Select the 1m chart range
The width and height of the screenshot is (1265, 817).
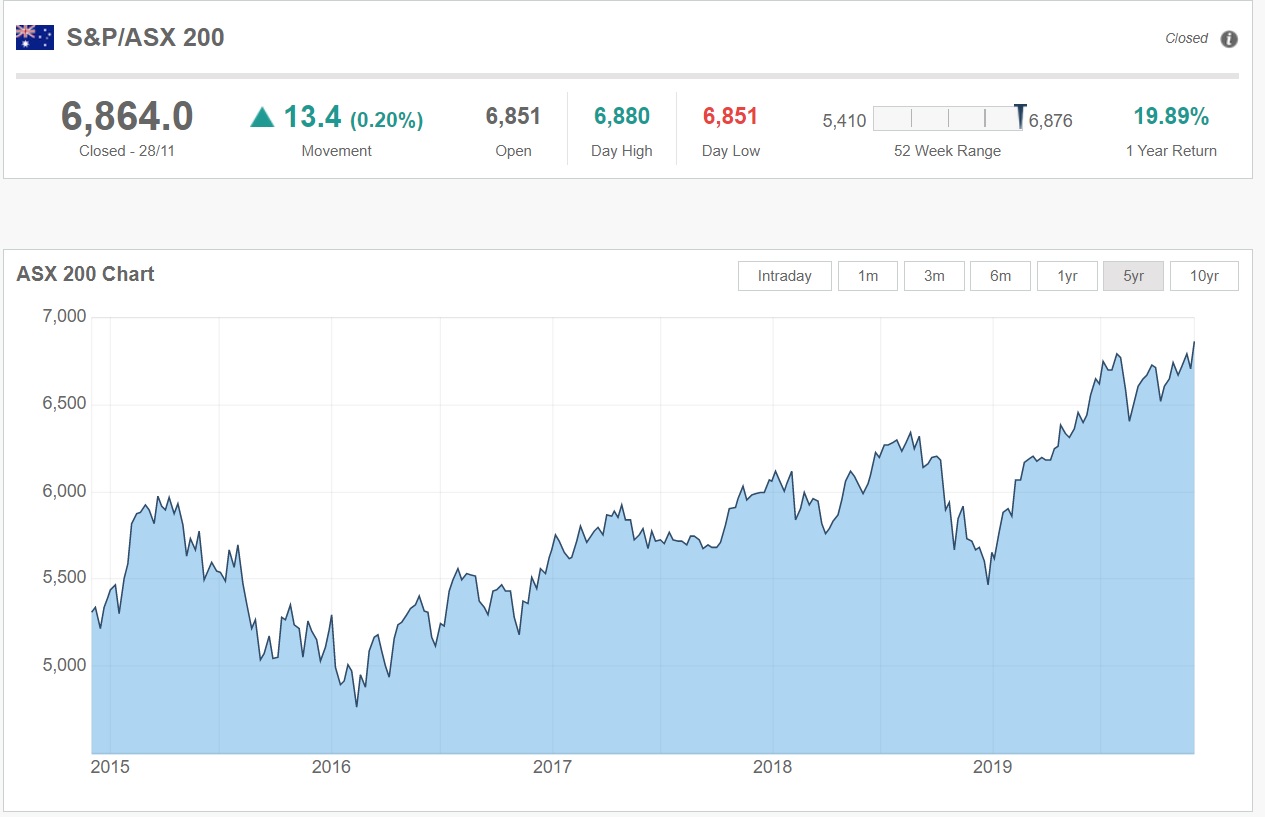[x=867, y=276]
